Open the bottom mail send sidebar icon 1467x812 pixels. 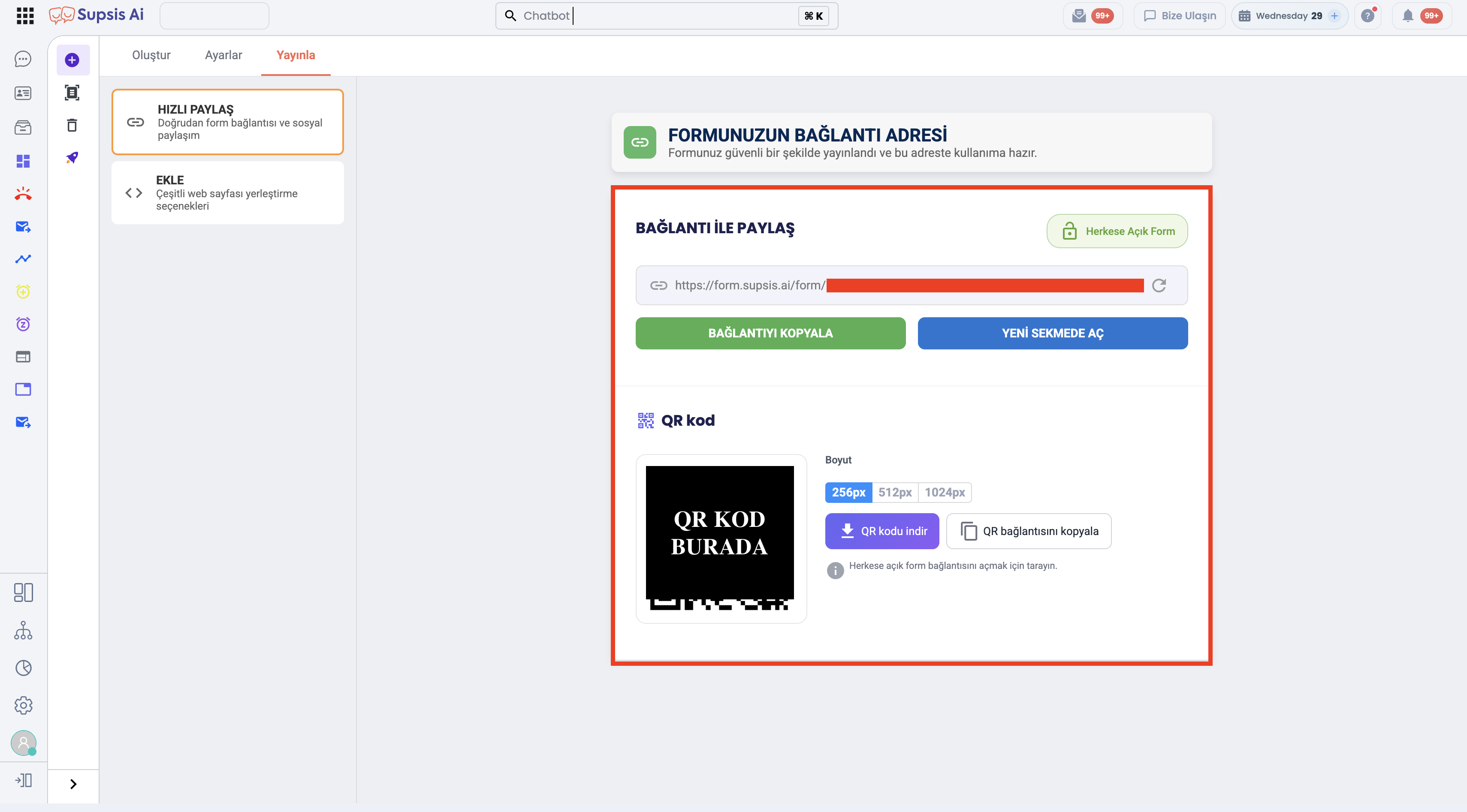(23, 421)
